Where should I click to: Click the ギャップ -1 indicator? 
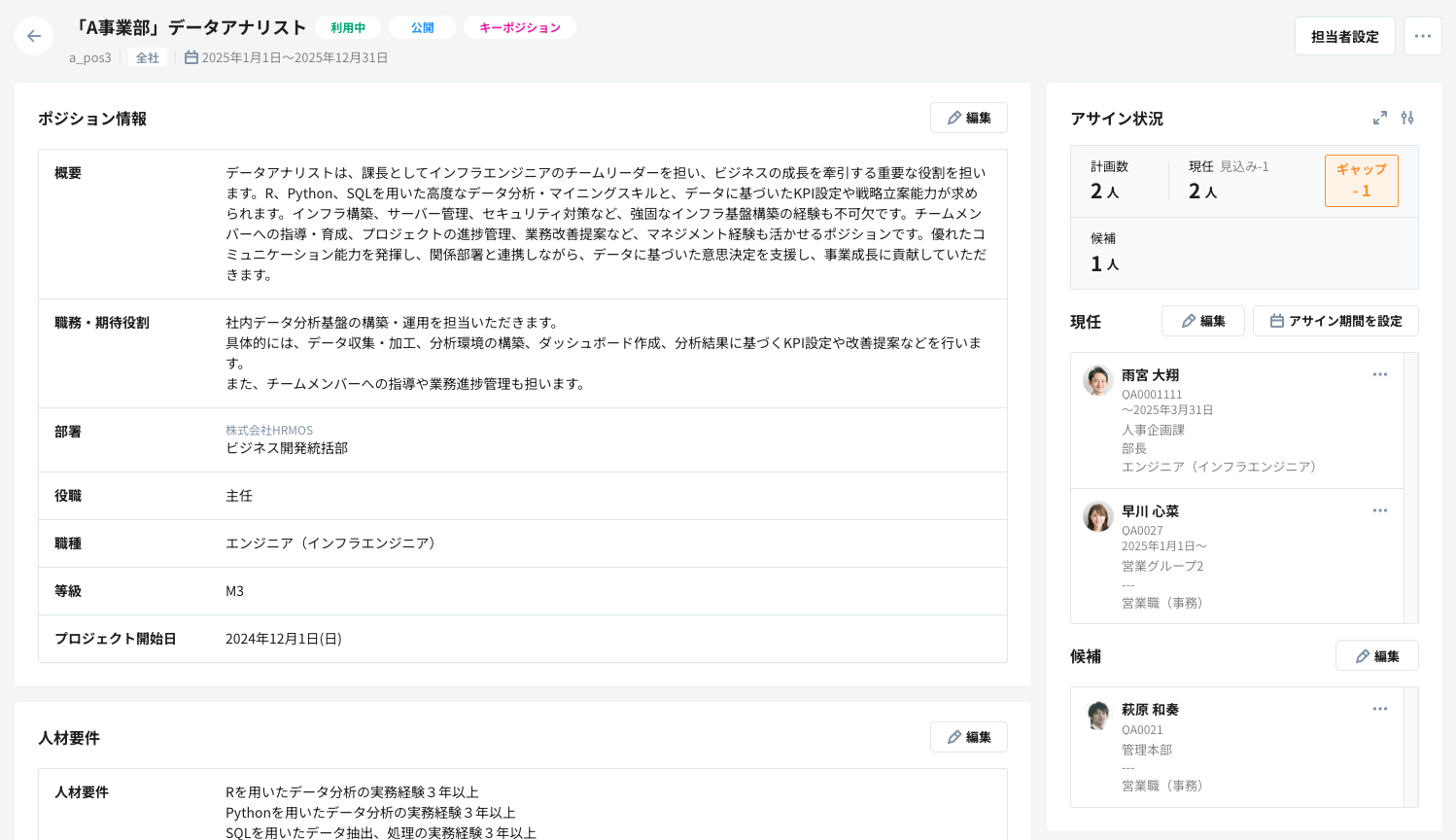(1361, 181)
